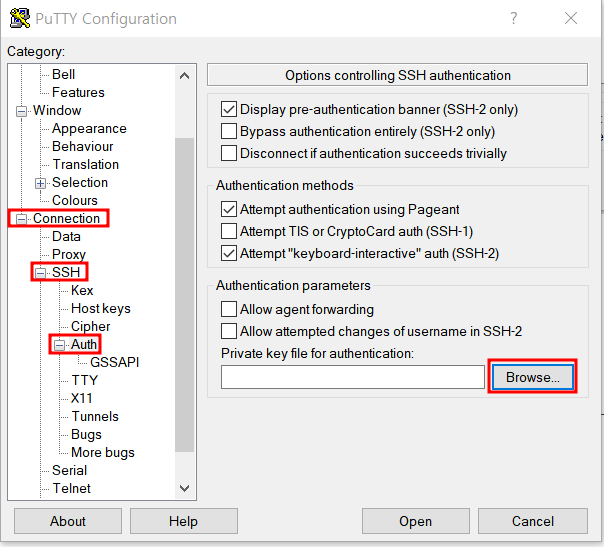Check Disconnect if authentication succeeds trivially
The image size is (604, 547).
point(229,153)
